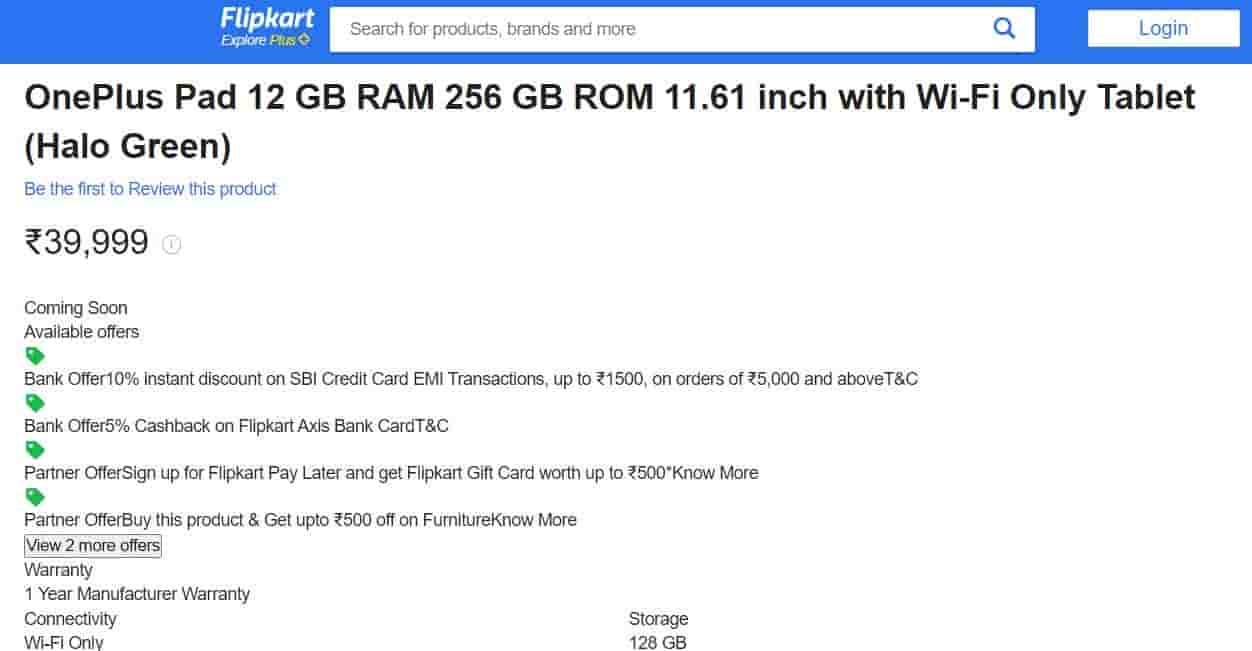Screen dimensions: 1252x651
Task: Focus the product search field
Action: 660,29
